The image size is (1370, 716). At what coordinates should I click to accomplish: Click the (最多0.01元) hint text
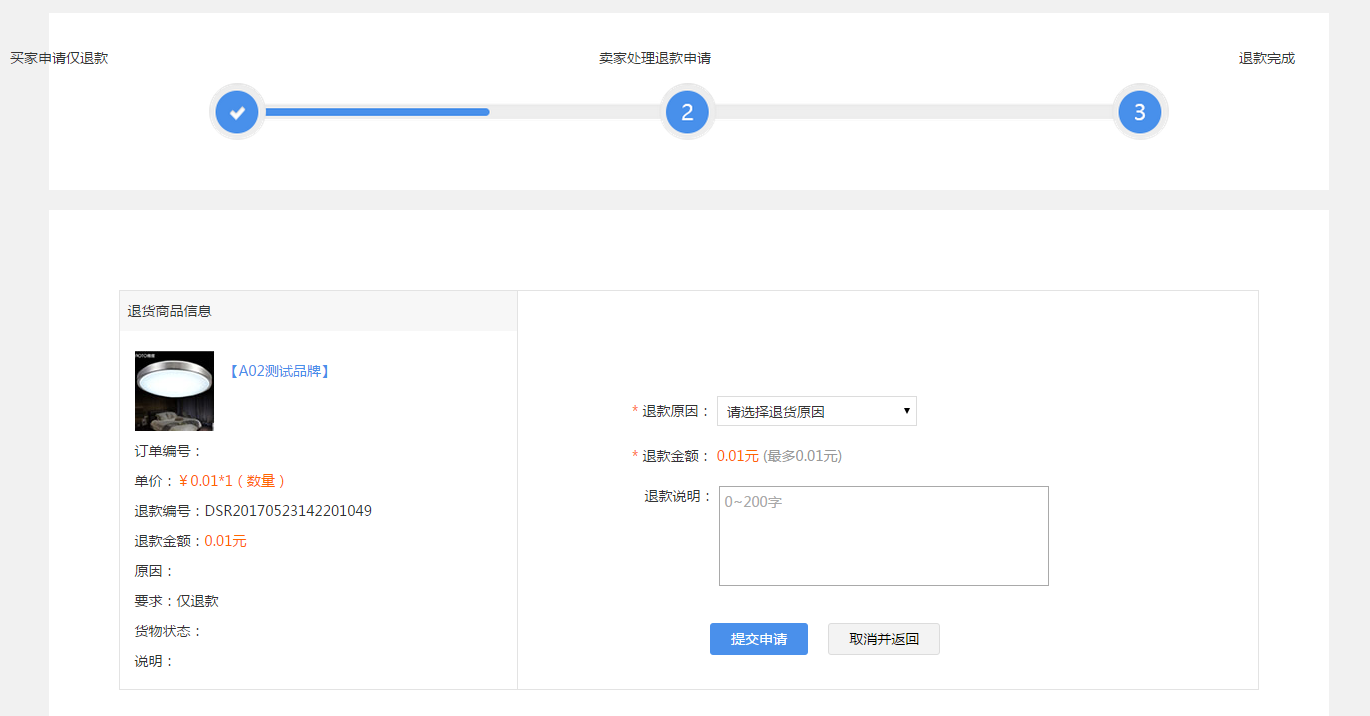802,456
